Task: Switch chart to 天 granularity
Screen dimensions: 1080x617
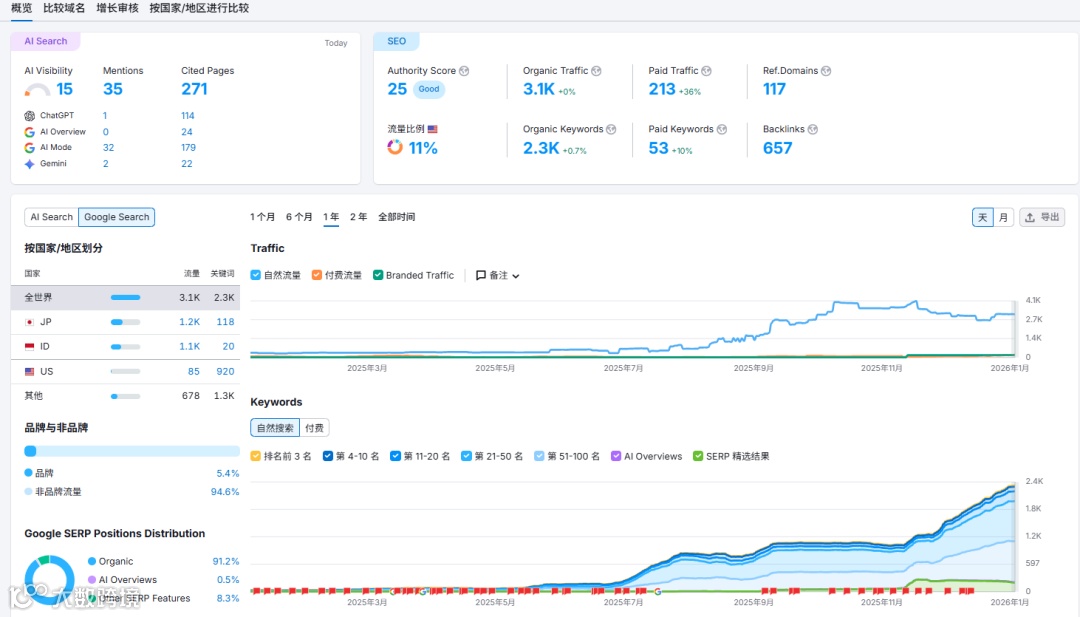Action: point(983,218)
